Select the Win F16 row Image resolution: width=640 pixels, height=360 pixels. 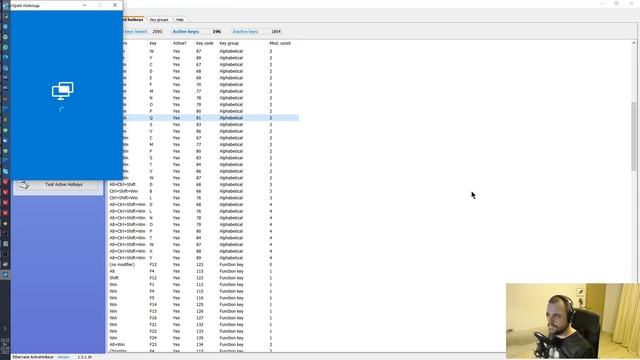203,318
